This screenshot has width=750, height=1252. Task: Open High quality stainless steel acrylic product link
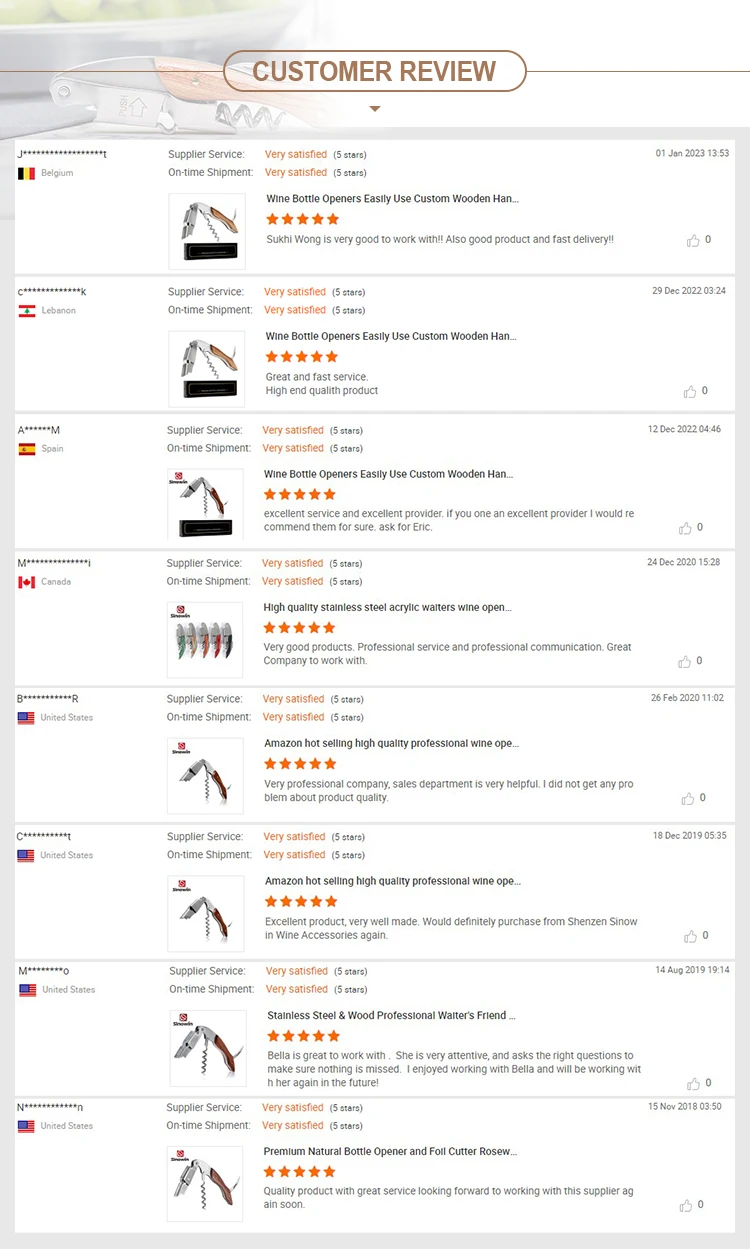(388, 607)
